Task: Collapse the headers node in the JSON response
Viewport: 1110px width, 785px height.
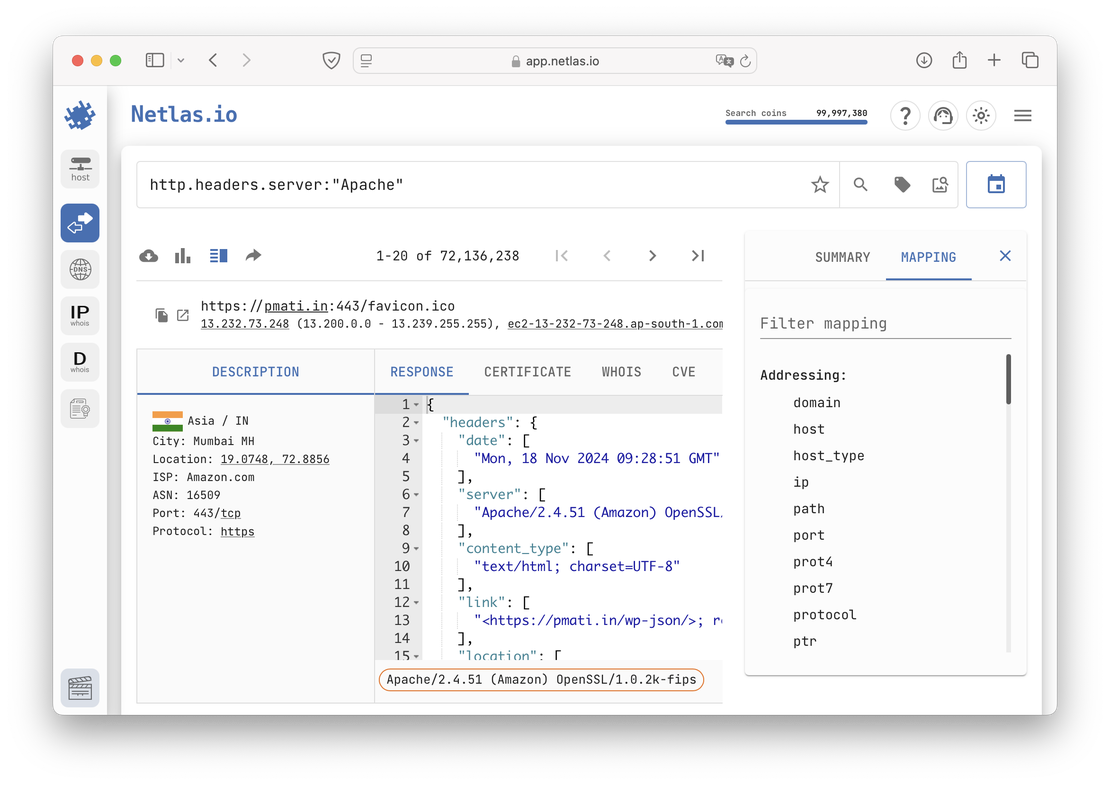Action: (x=416, y=421)
